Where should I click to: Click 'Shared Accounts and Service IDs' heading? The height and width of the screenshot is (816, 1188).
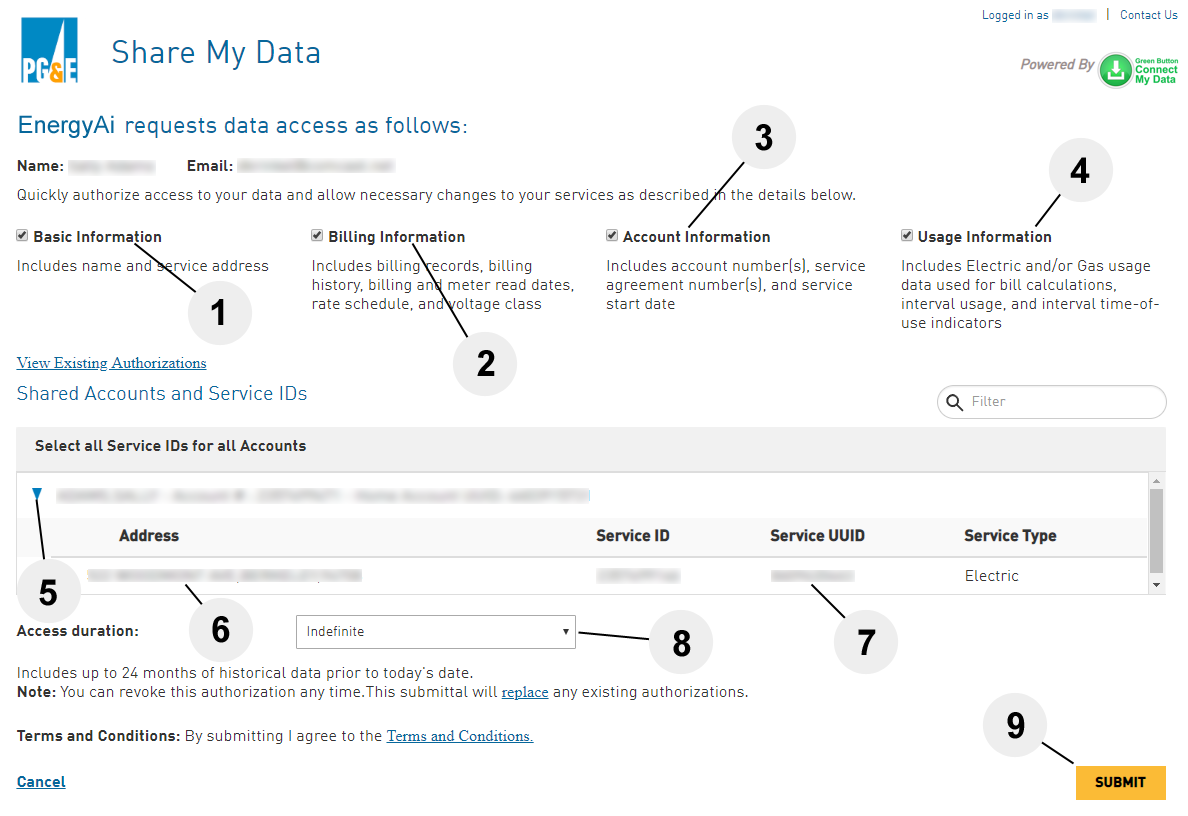click(x=162, y=394)
